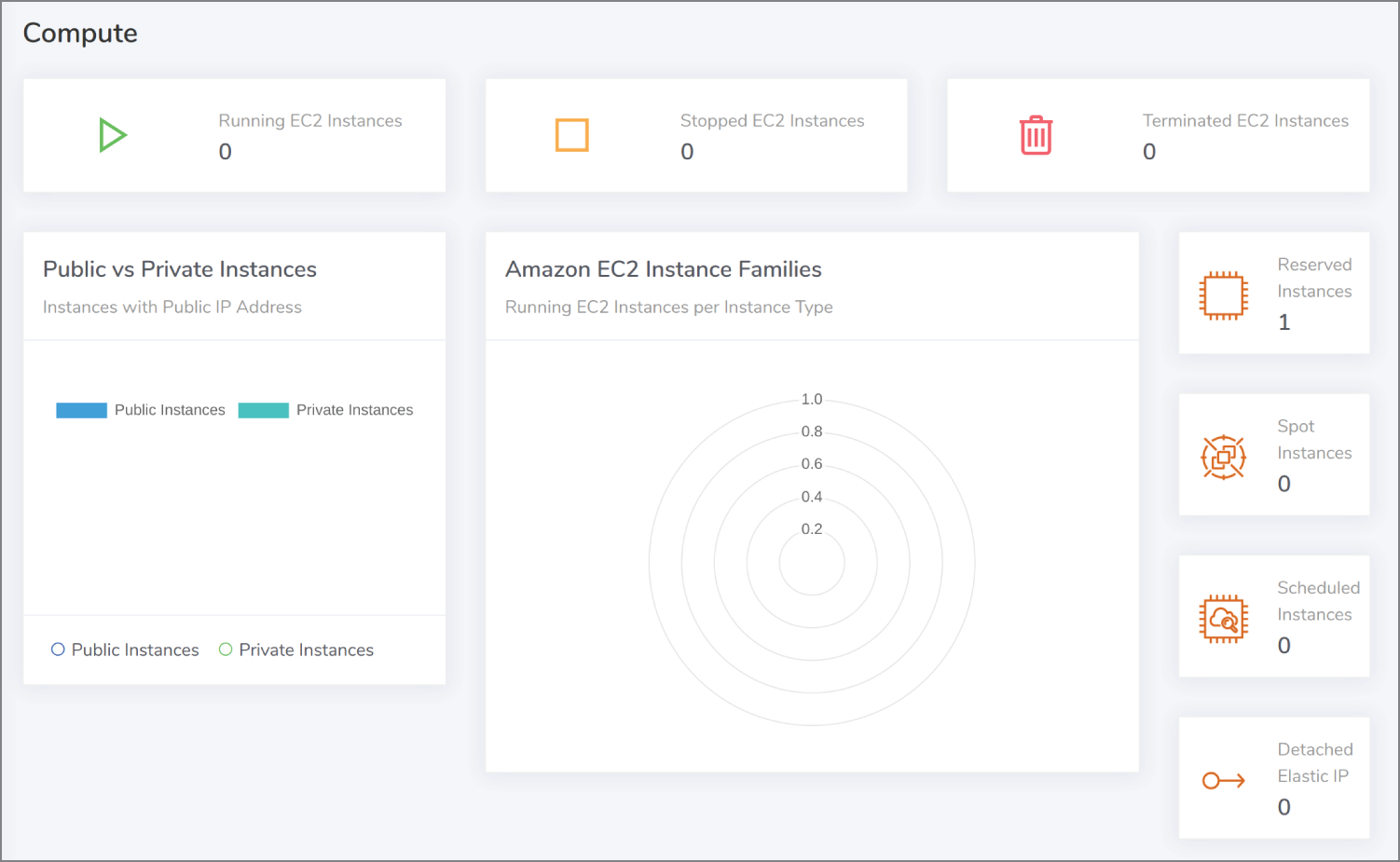This screenshot has width=1400, height=862.
Task: Toggle the teal Private Instances chart legend swatch
Action: pyautogui.click(x=263, y=410)
